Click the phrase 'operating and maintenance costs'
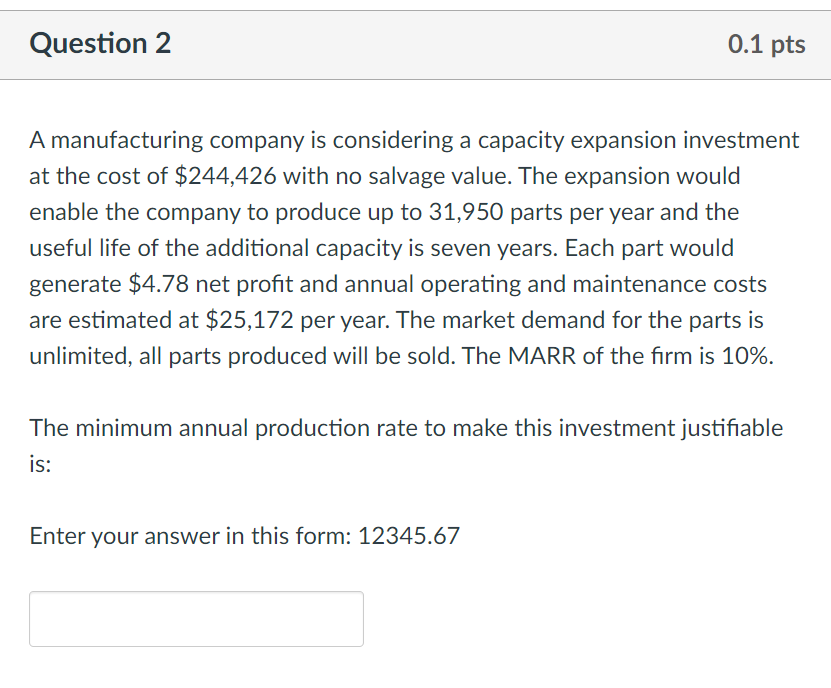Screen dimensions: 831x688 (594, 284)
